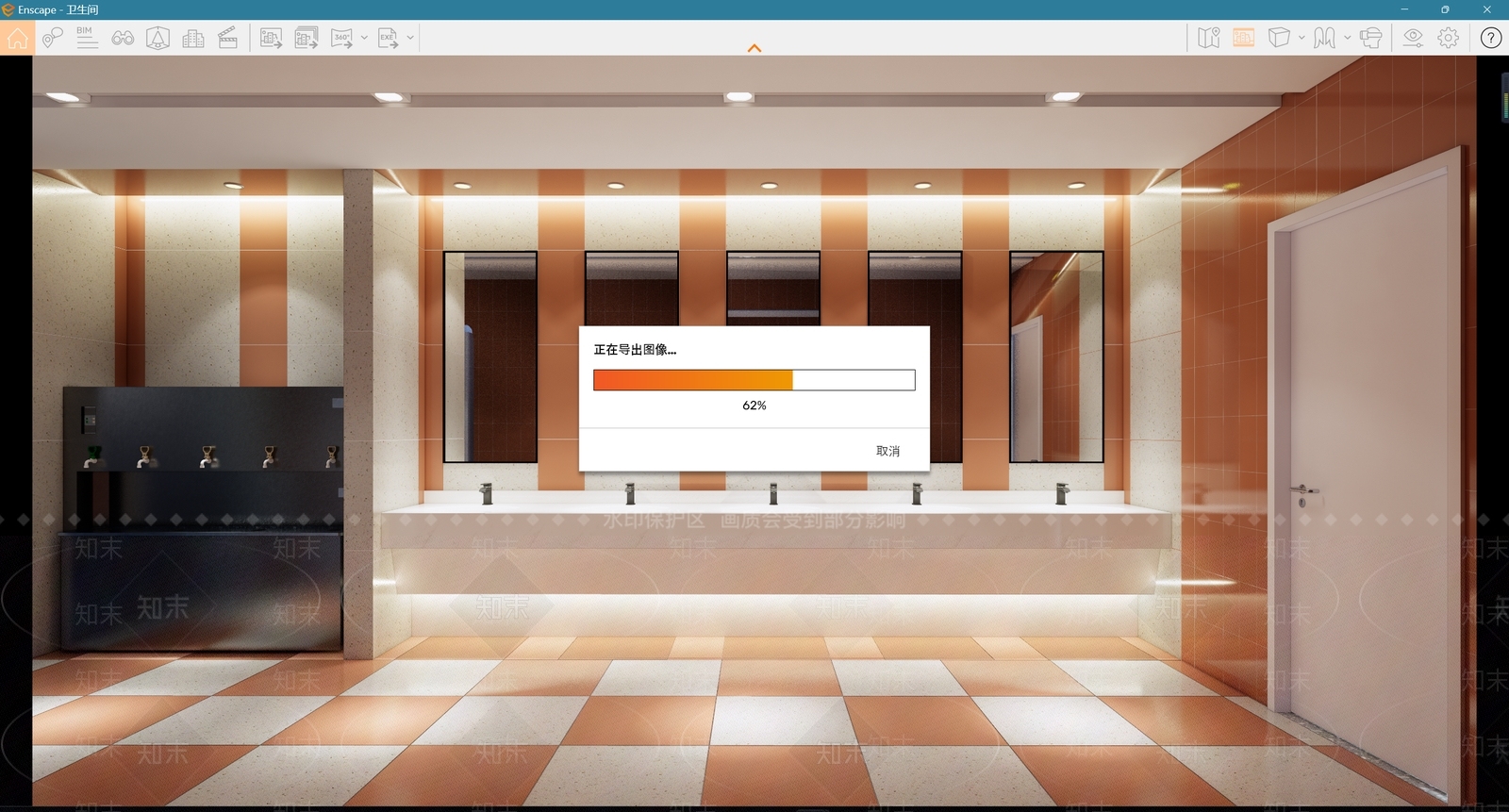This screenshot has height=812, width=1509.
Task: Expand the 360° panorama export dropdown arrow
Action: pos(364,38)
